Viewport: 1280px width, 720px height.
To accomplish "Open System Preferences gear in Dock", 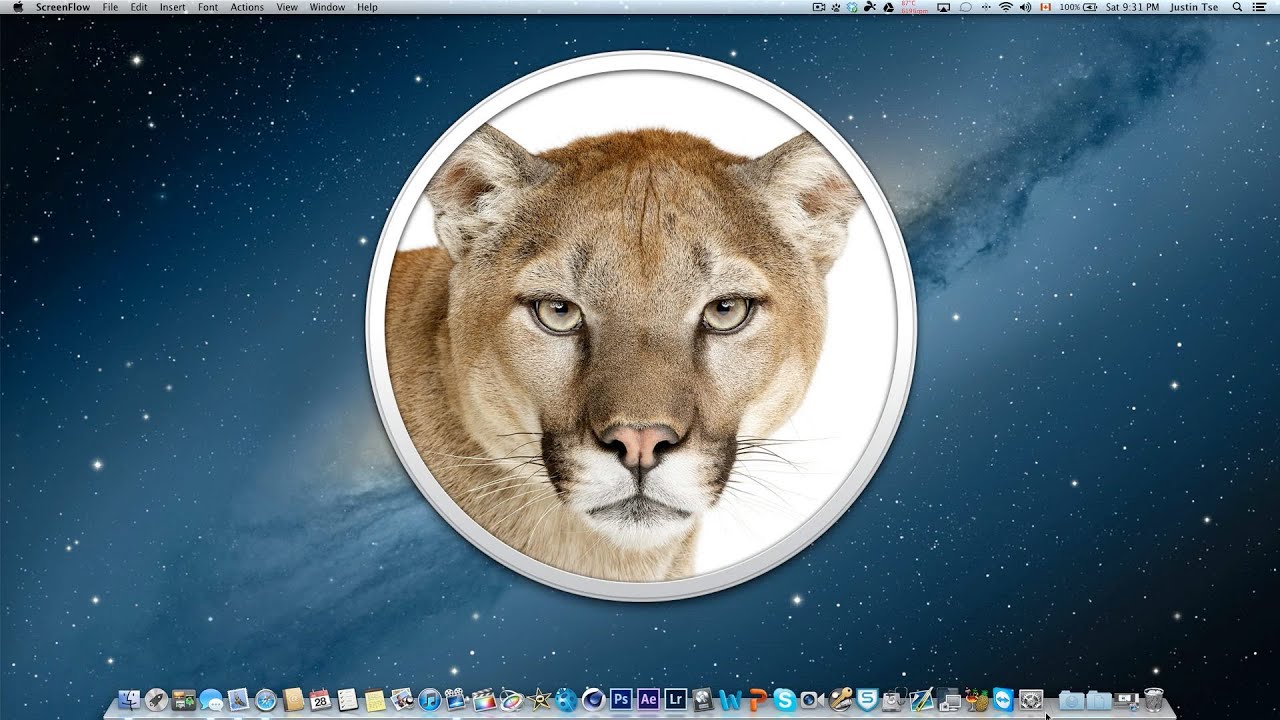I will pos(1031,700).
